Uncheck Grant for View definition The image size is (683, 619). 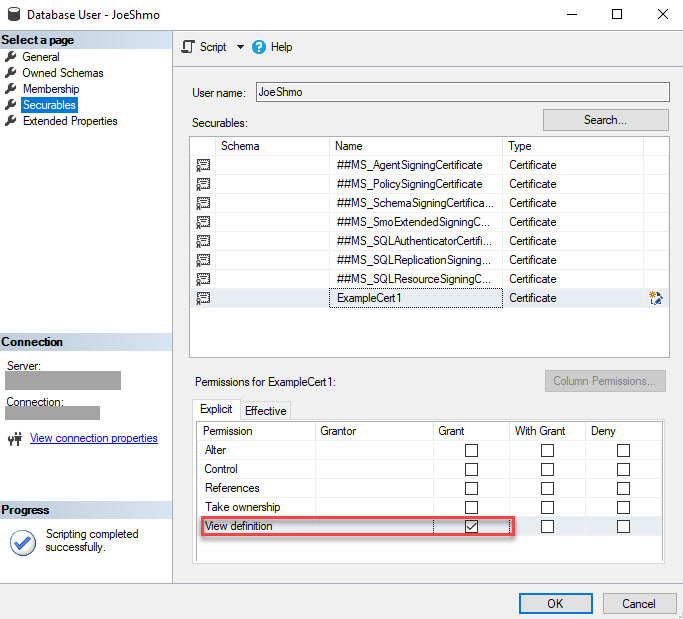pos(471,526)
